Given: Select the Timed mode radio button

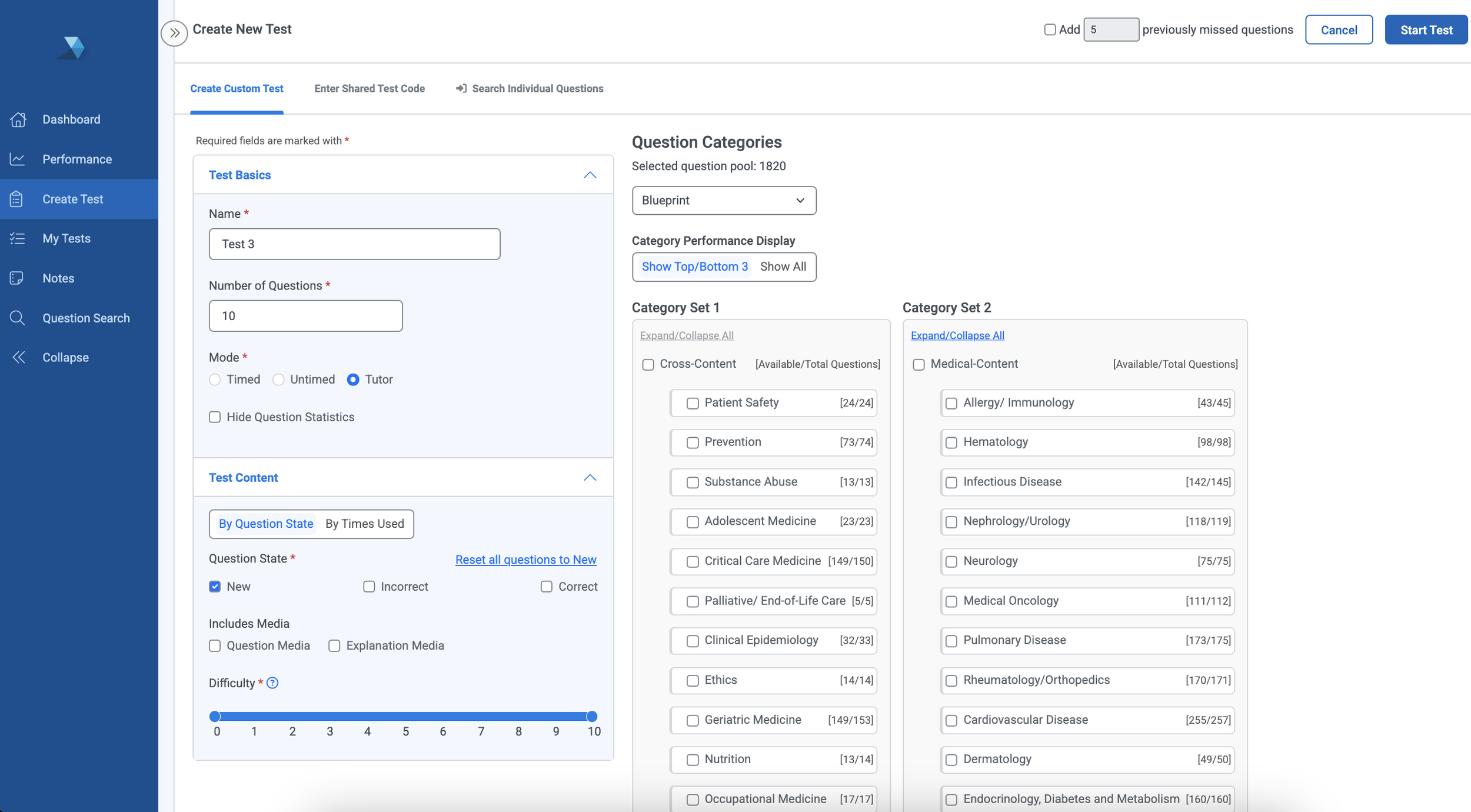Looking at the screenshot, I should click(x=215, y=380).
